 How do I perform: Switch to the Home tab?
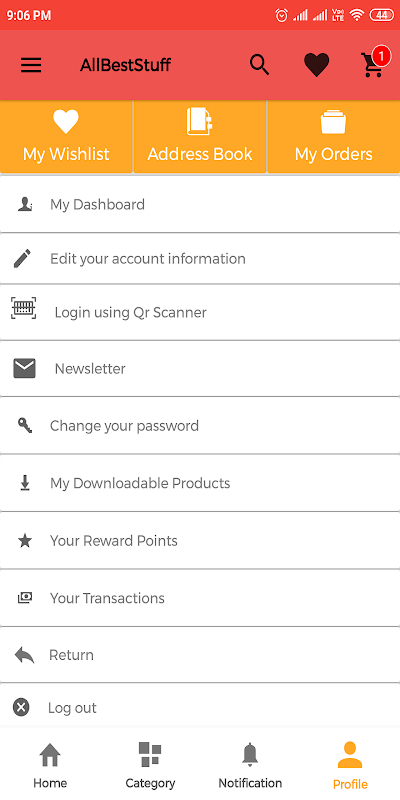click(50, 765)
